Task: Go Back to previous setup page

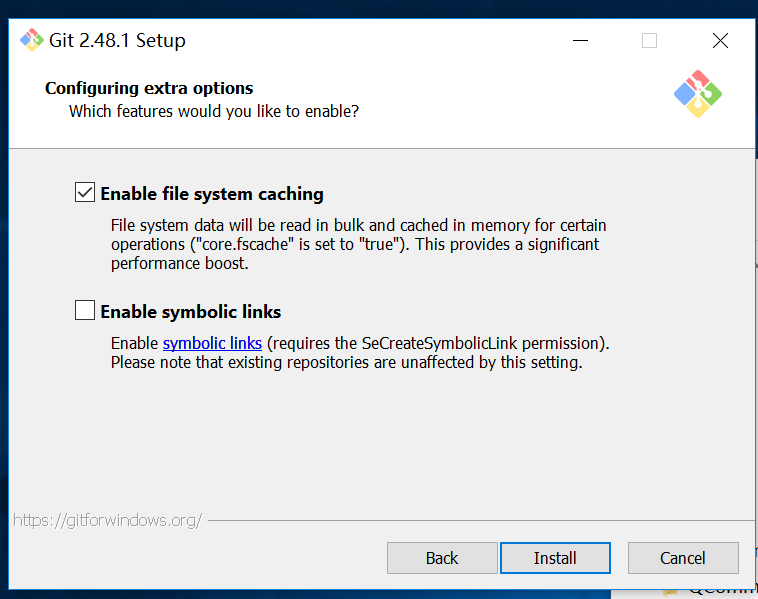Action: pos(442,558)
